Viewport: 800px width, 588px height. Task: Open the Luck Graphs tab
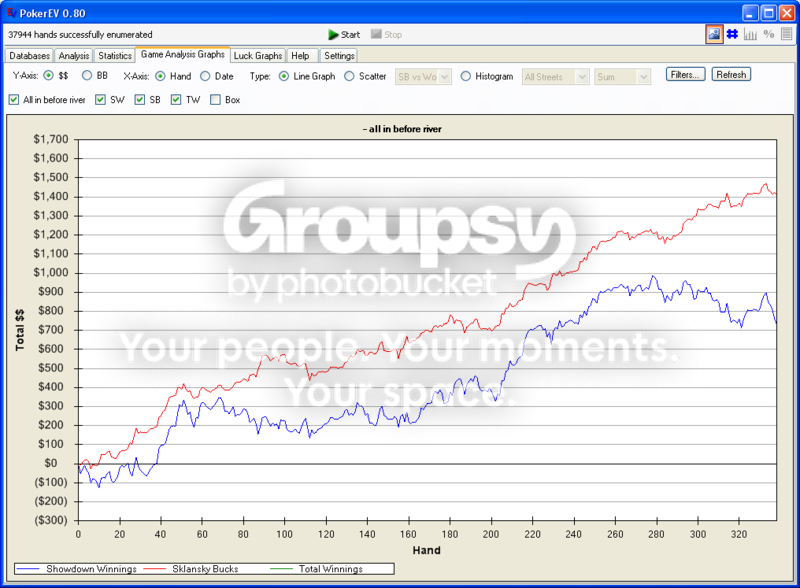[x=258, y=56]
